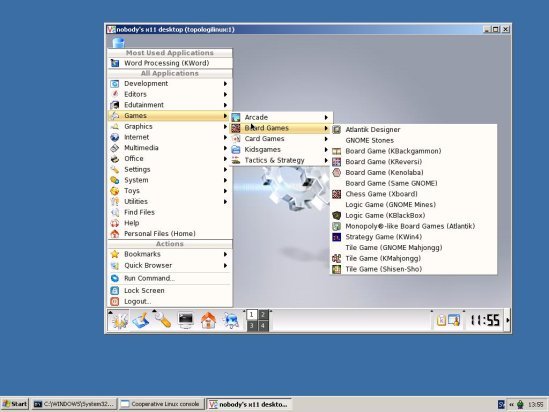Click the Windows Start button
549x412 pixels.
(15, 404)
